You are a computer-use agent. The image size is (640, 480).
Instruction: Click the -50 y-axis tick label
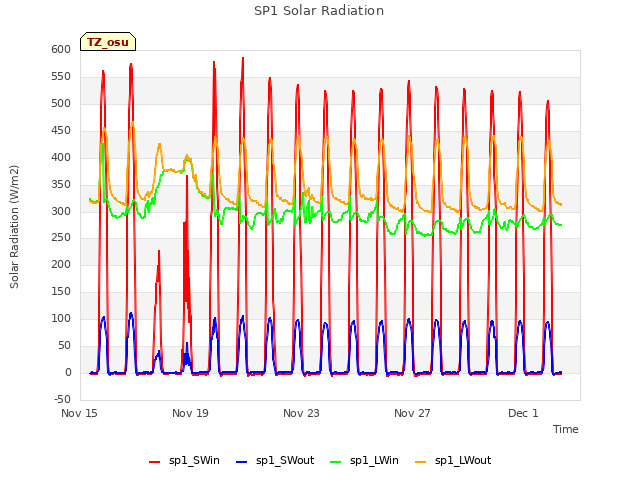(x=62, y=399)
